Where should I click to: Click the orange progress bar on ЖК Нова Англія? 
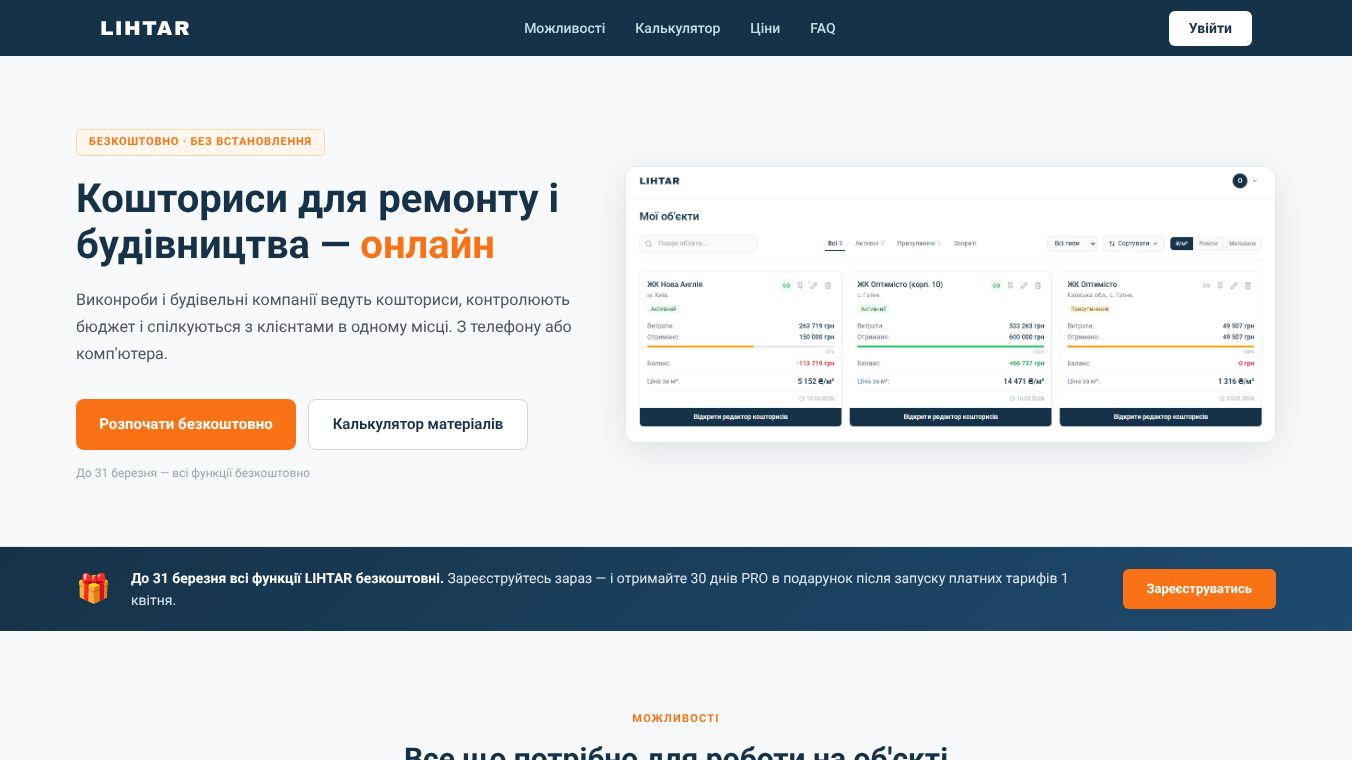[741, 346]
